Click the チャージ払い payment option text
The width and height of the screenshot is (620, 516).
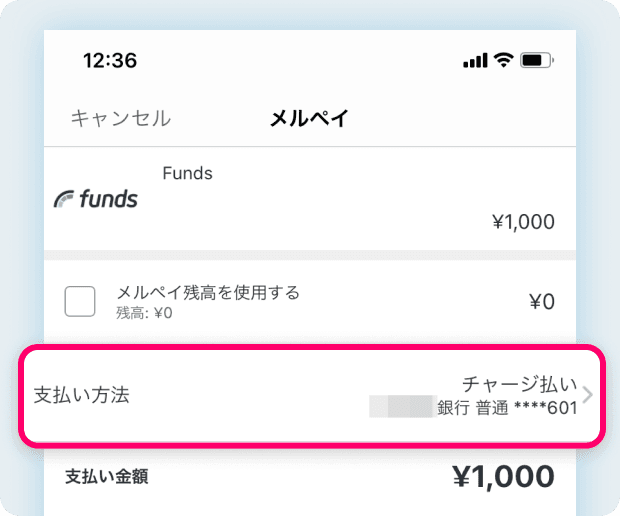click(520, 384)
